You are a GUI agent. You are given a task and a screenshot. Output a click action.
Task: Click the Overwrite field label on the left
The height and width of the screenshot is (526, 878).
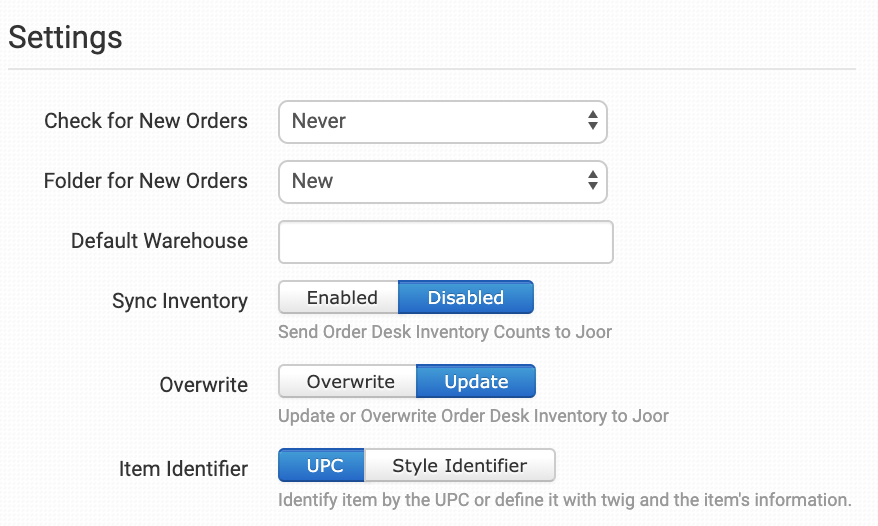click(204, 385)
